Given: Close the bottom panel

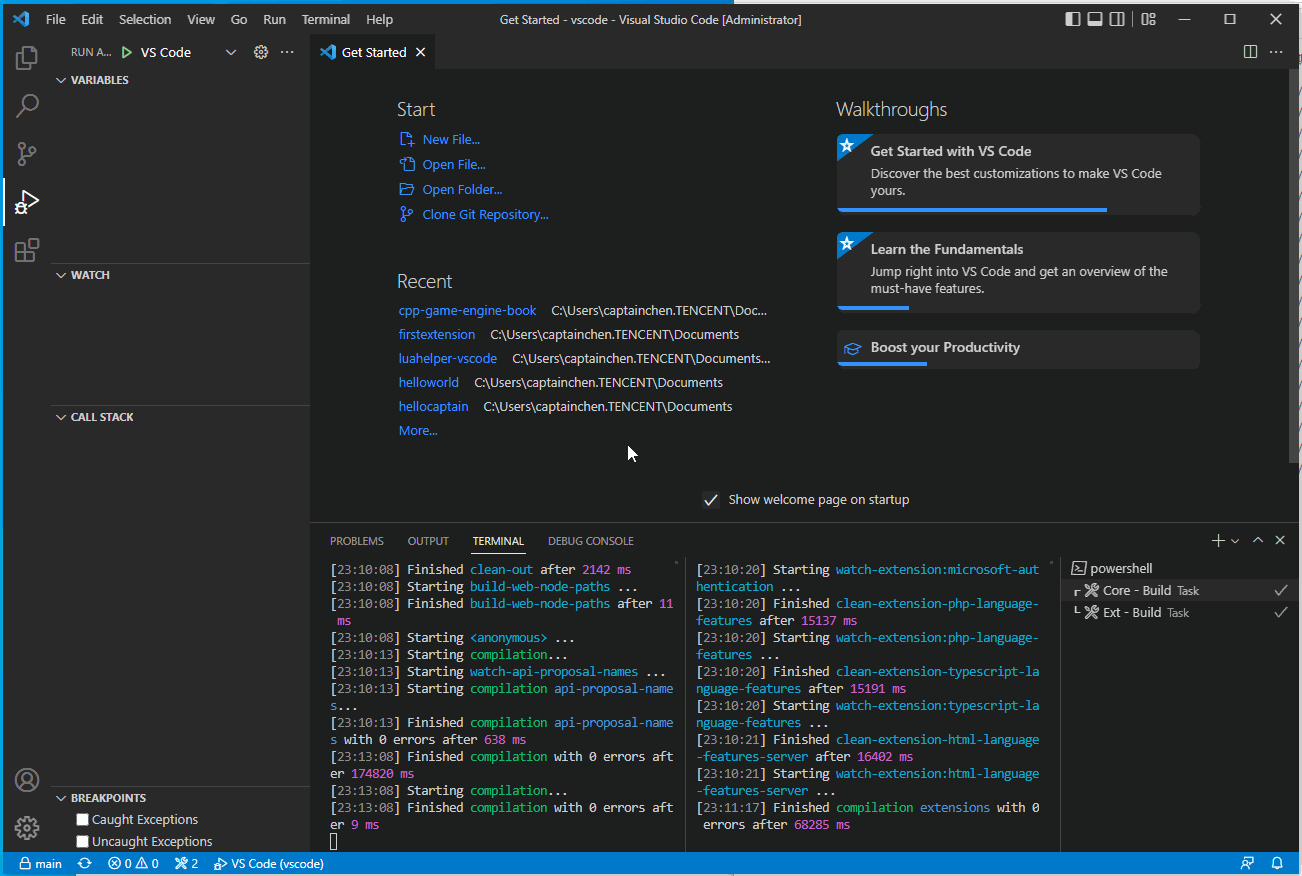Looking at the screenshot, I should pyautogui.click(x=1280, y=540).
